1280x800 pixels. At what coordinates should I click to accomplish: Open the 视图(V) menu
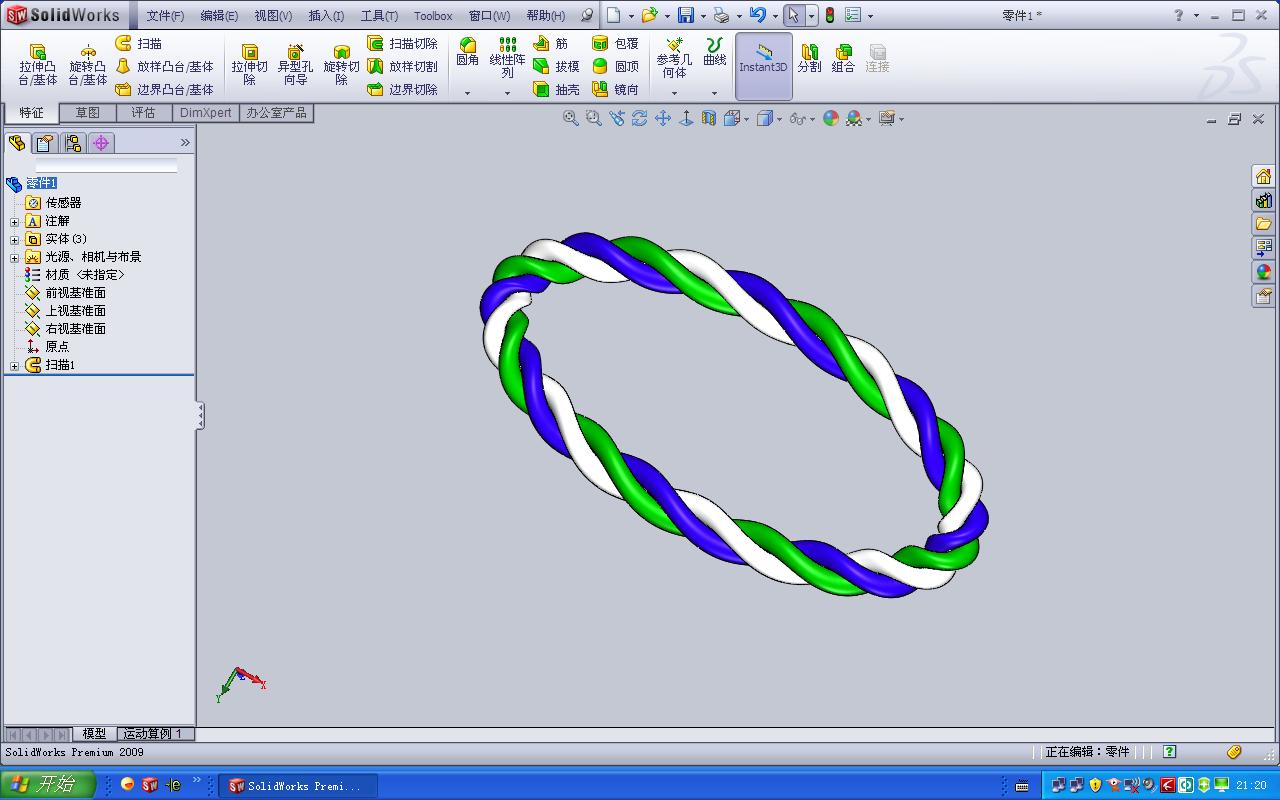coord(273,15)
